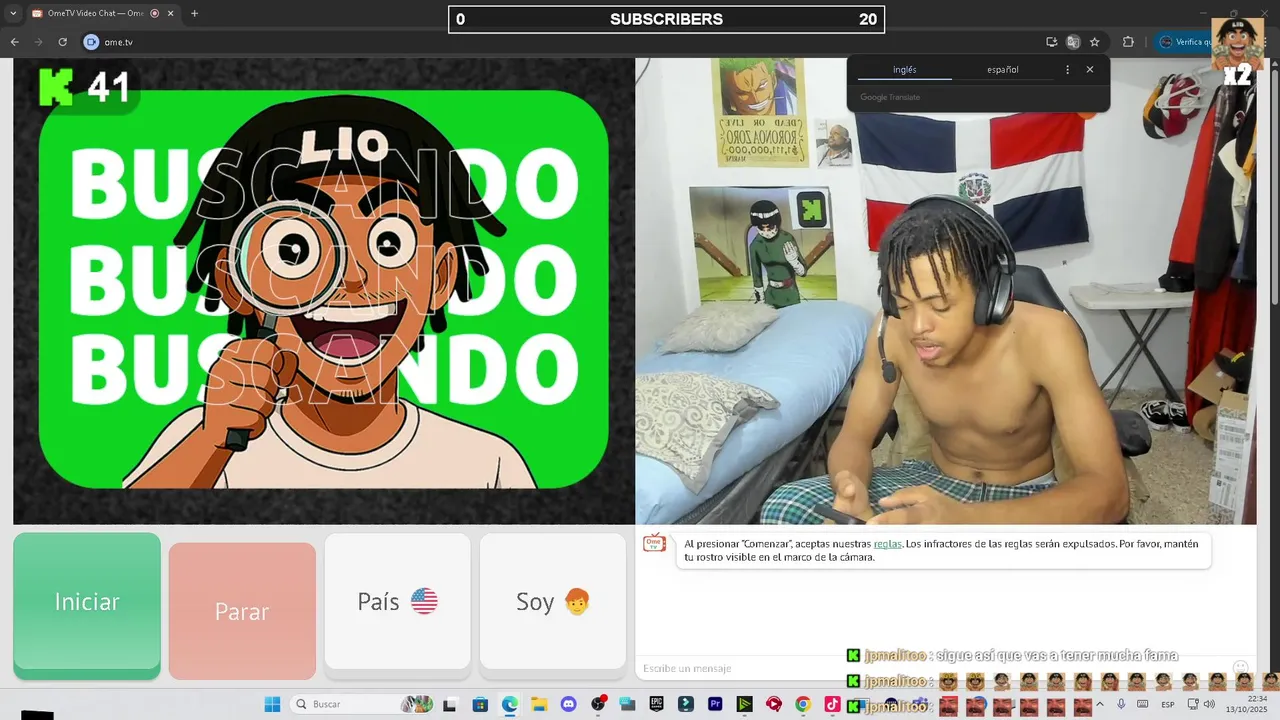
Task: Click the green Iniciar button
Action: (x=87, y=603)
